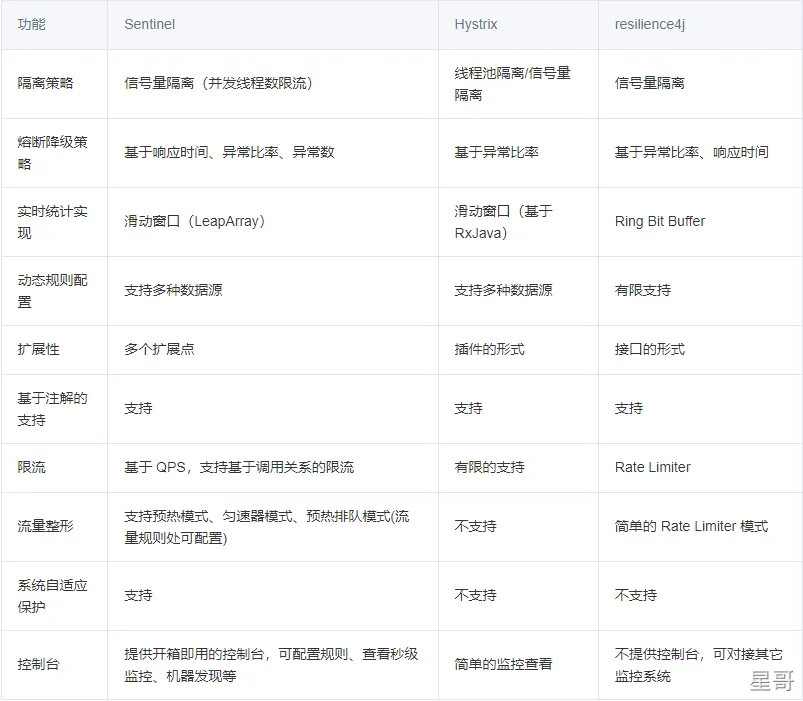Click the 功能 header cell
The height and width of the screenshot is (701, 803).
pyautogui.click(x=32, y=24)
